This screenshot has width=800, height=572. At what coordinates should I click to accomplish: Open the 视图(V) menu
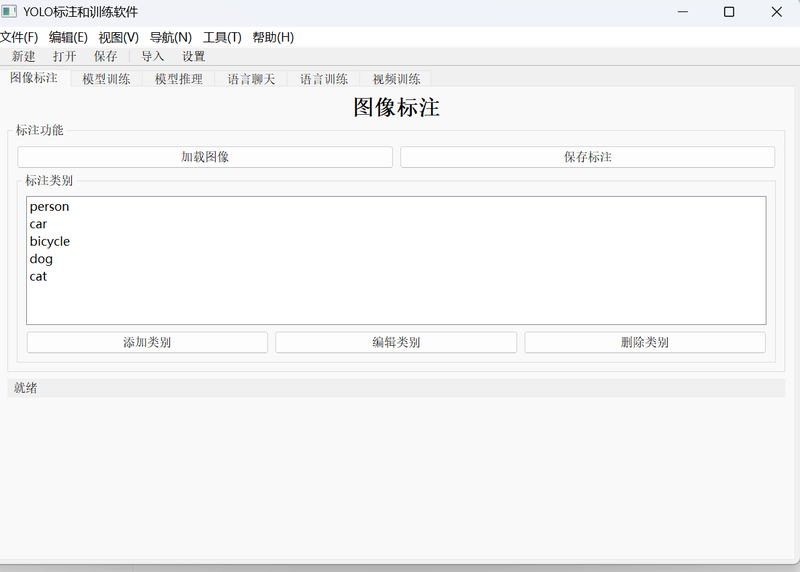[x=118, y=37]
